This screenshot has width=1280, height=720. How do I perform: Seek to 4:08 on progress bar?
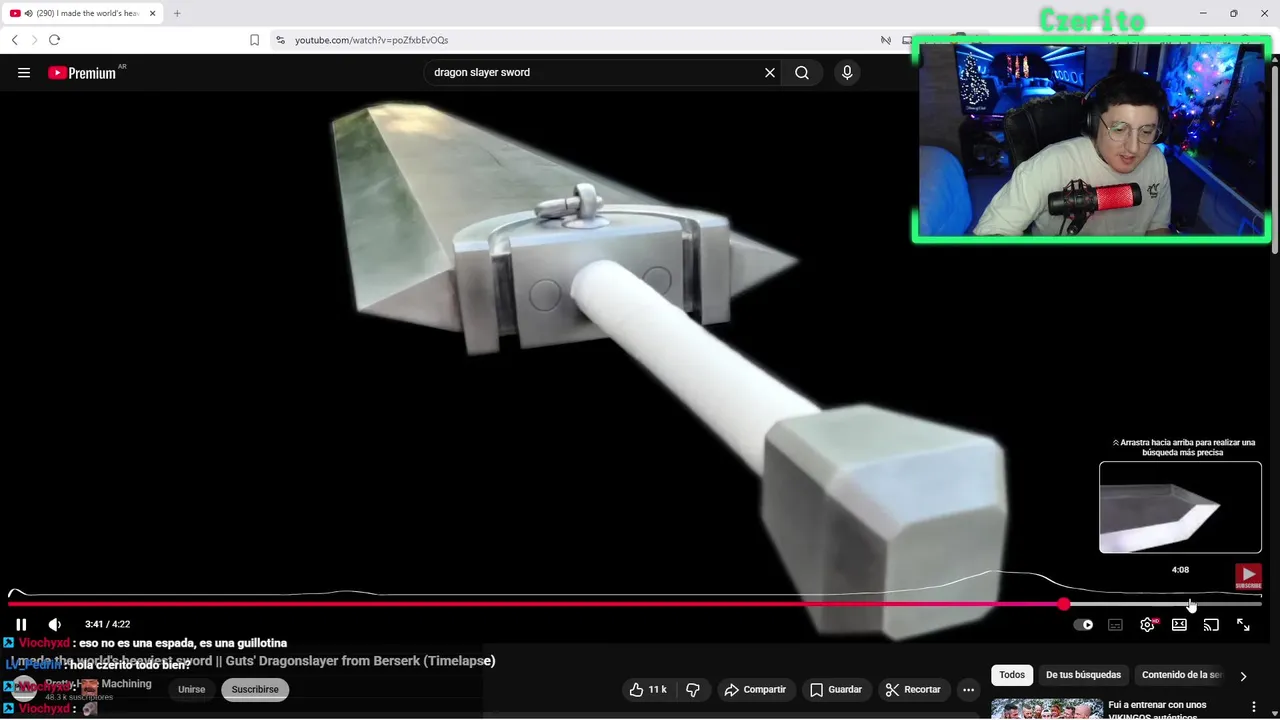click(x=1190, y=604)
